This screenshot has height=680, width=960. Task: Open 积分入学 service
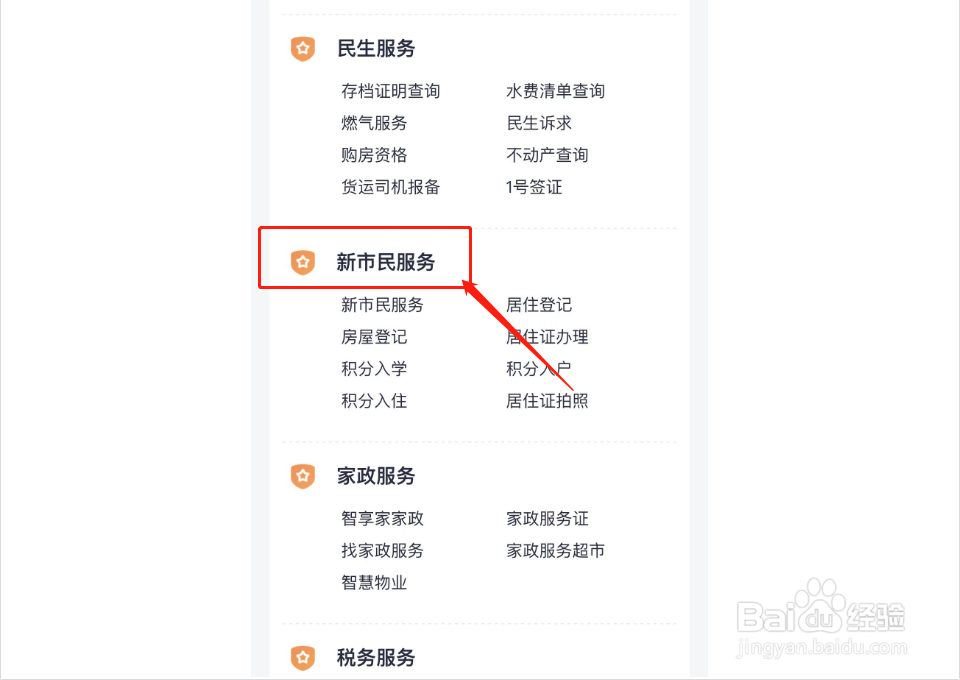coord(374,369)
